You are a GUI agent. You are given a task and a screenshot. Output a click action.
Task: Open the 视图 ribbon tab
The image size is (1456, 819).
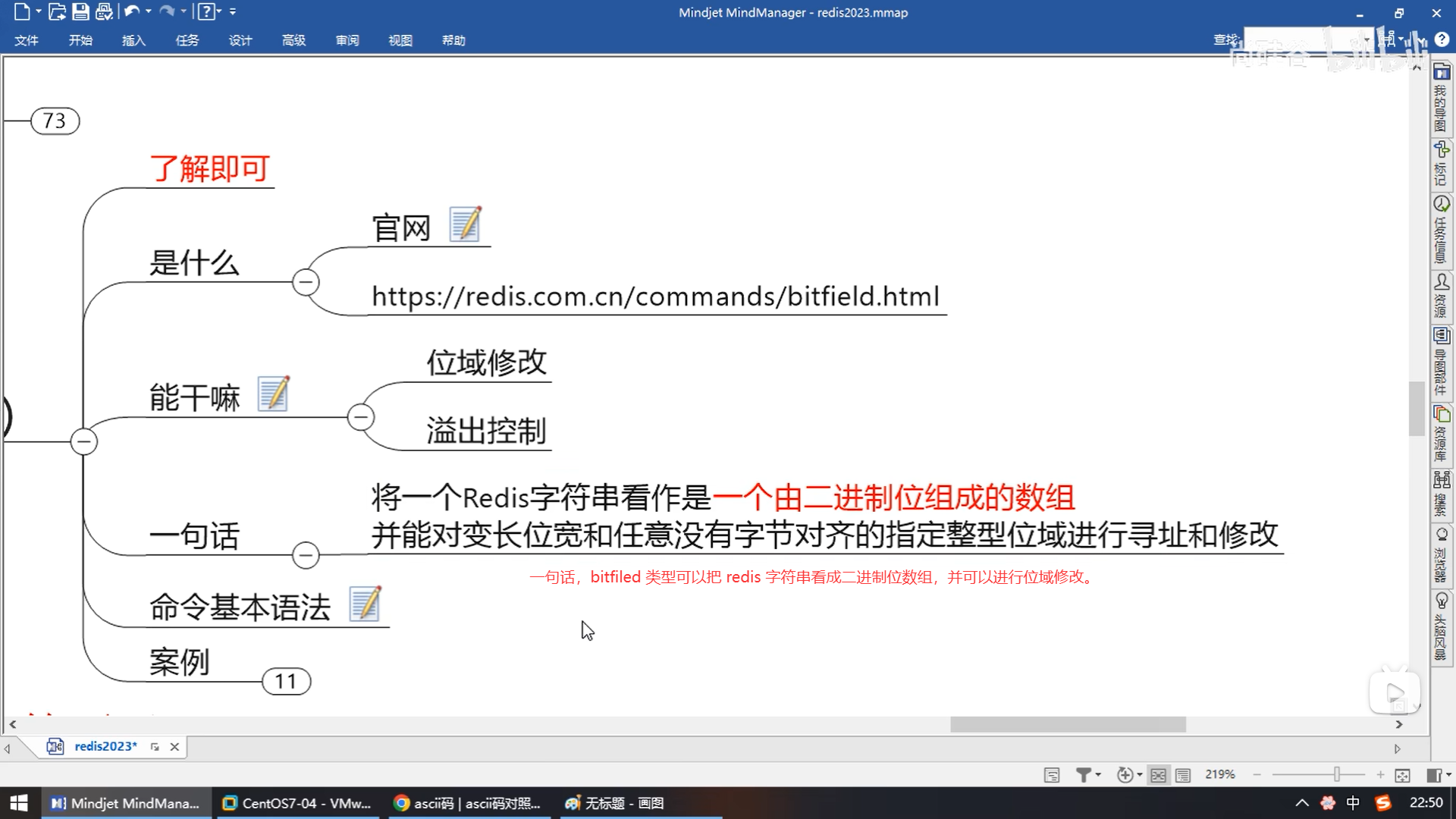400,40
